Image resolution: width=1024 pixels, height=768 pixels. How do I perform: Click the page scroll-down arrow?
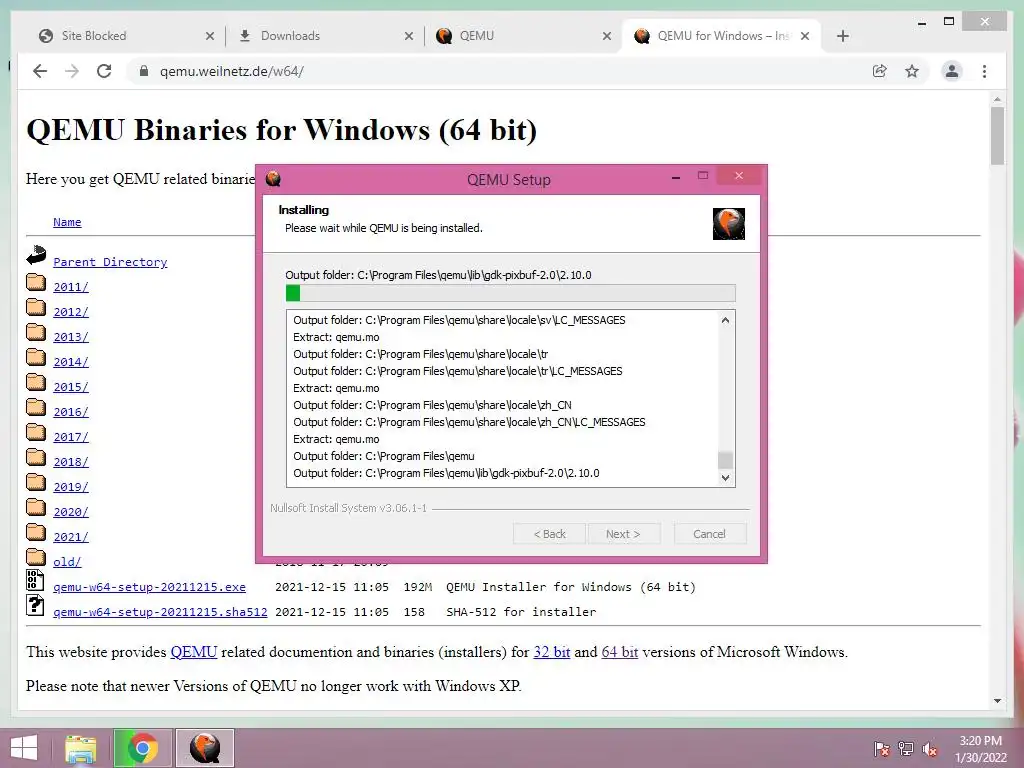tap(997, 701)
